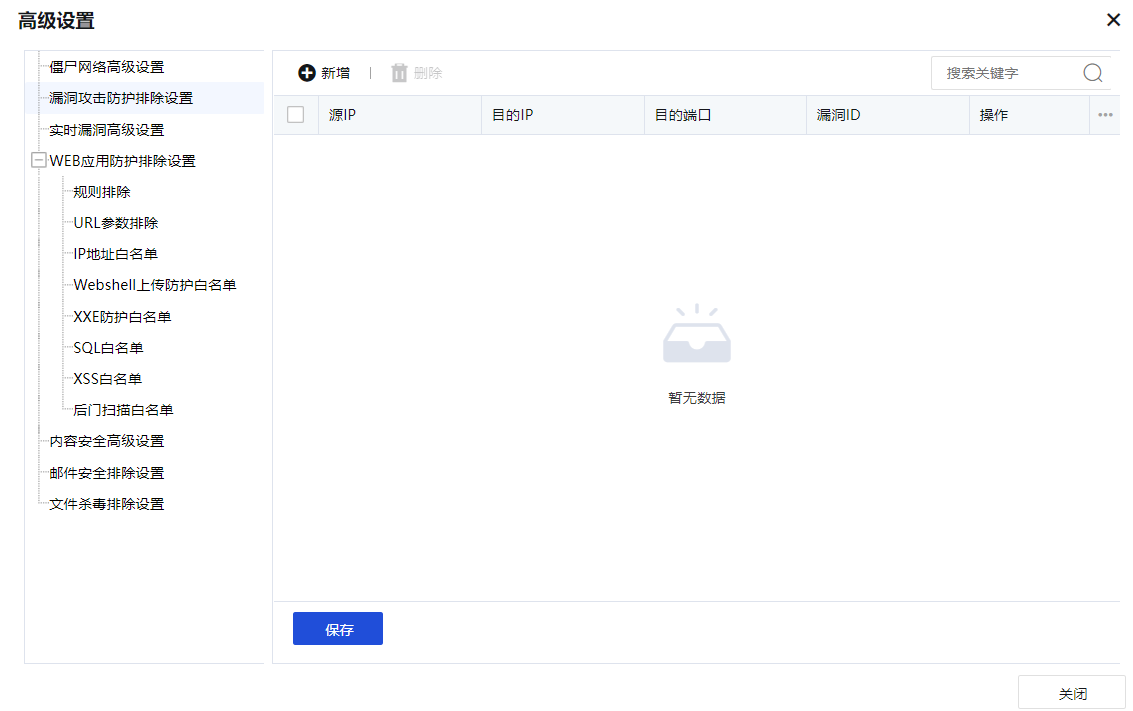Select 僵尸网络高级设置 in the tree

pyautogui.click(x=106, y=67)
